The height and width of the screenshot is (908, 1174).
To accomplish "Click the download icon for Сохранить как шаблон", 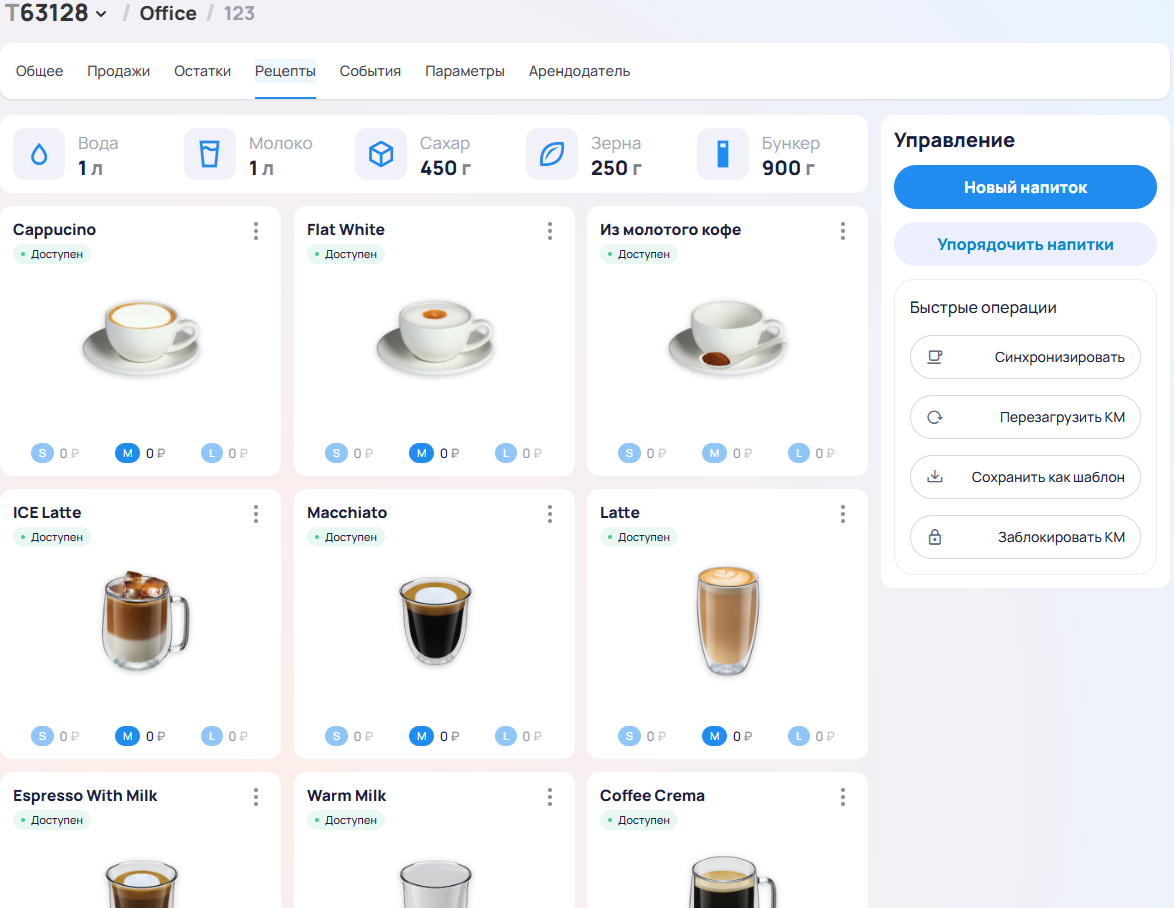I will coord(935,477).
